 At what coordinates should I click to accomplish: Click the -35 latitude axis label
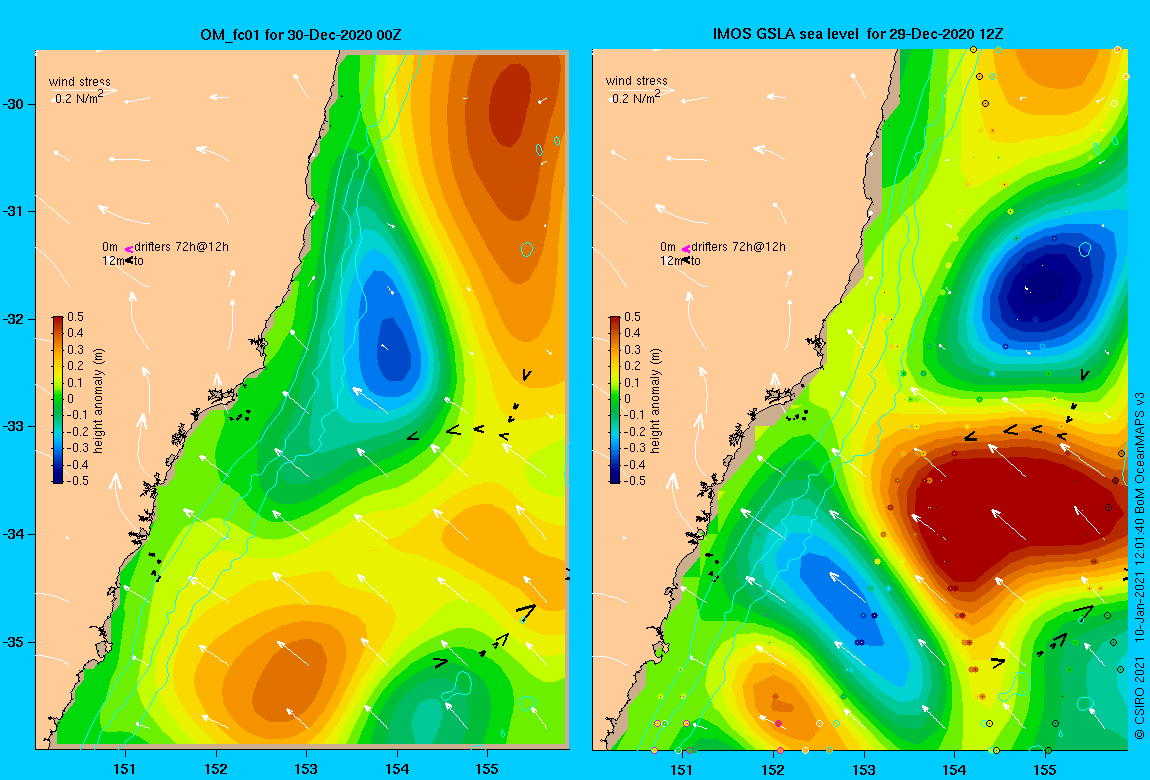pyautogui.click(x=14, y=642)
